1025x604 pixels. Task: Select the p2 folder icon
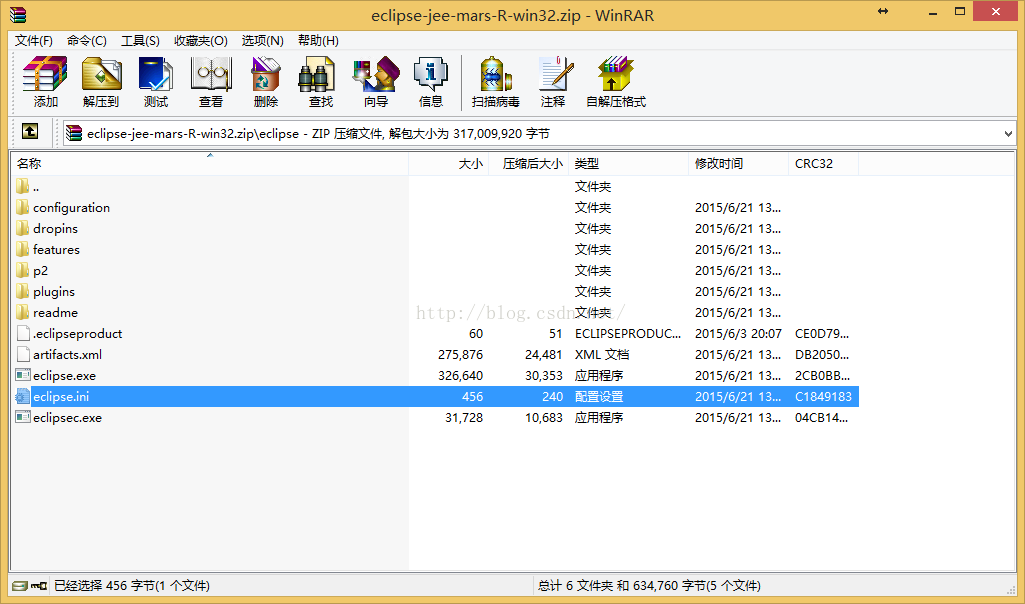pos(22,270)
